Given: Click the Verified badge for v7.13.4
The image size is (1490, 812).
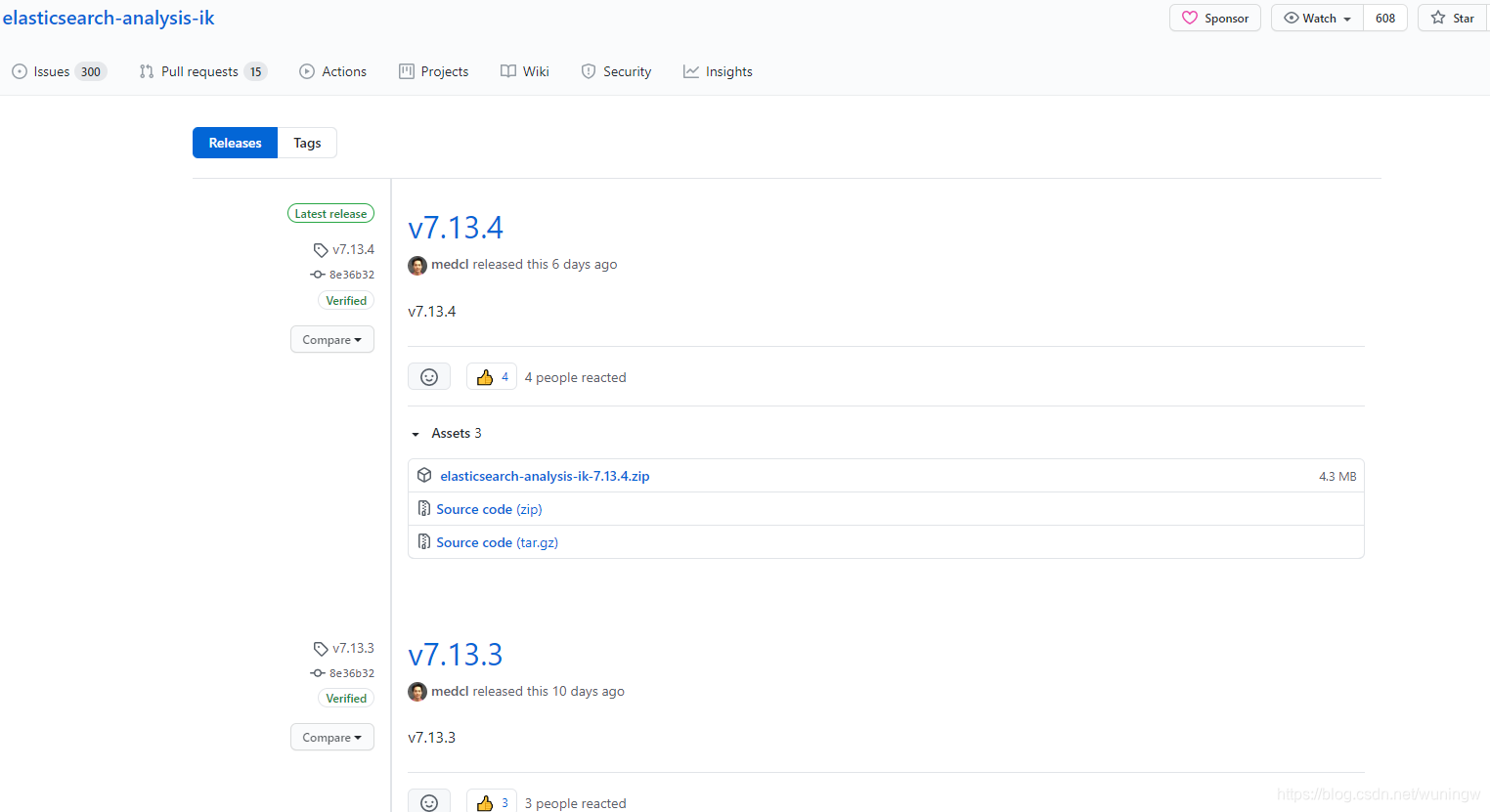Looking at the screenshot, I should click(x=346, y=300).
